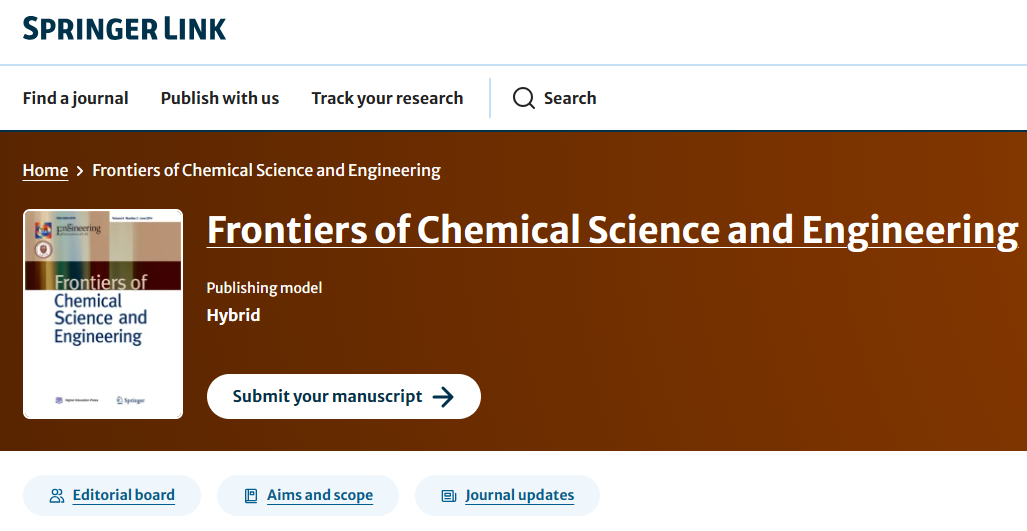This screenshot has height=531, width=1027.
Task: Click the Springer logo on the journal cover
Action: point(131,400)
